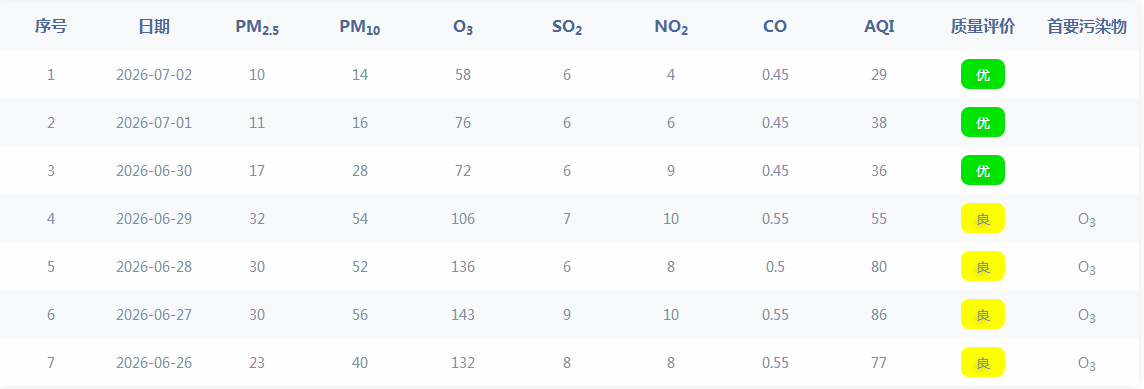
Task: Click O3 pollutant label for 2026-06-29
Action: [x=1086, y=220]
